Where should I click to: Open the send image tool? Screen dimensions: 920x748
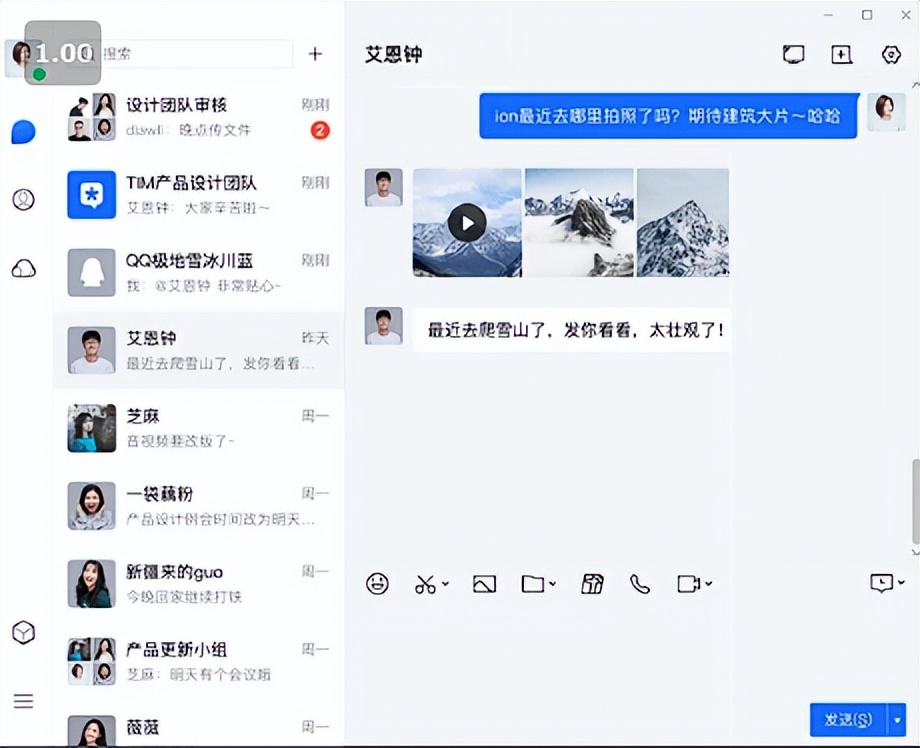click(484, 583)
